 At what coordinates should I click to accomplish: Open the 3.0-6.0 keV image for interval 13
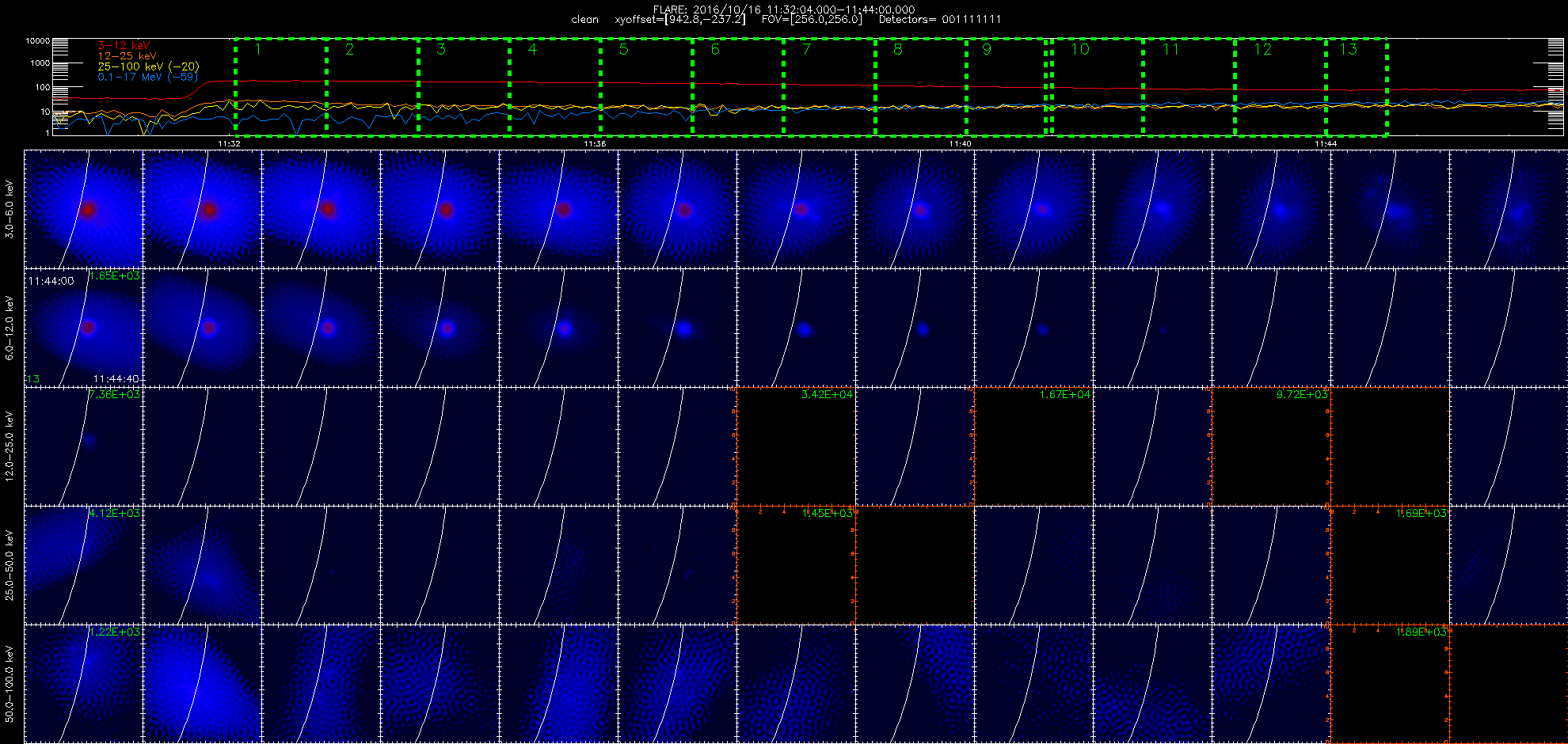pos(1509,208)
